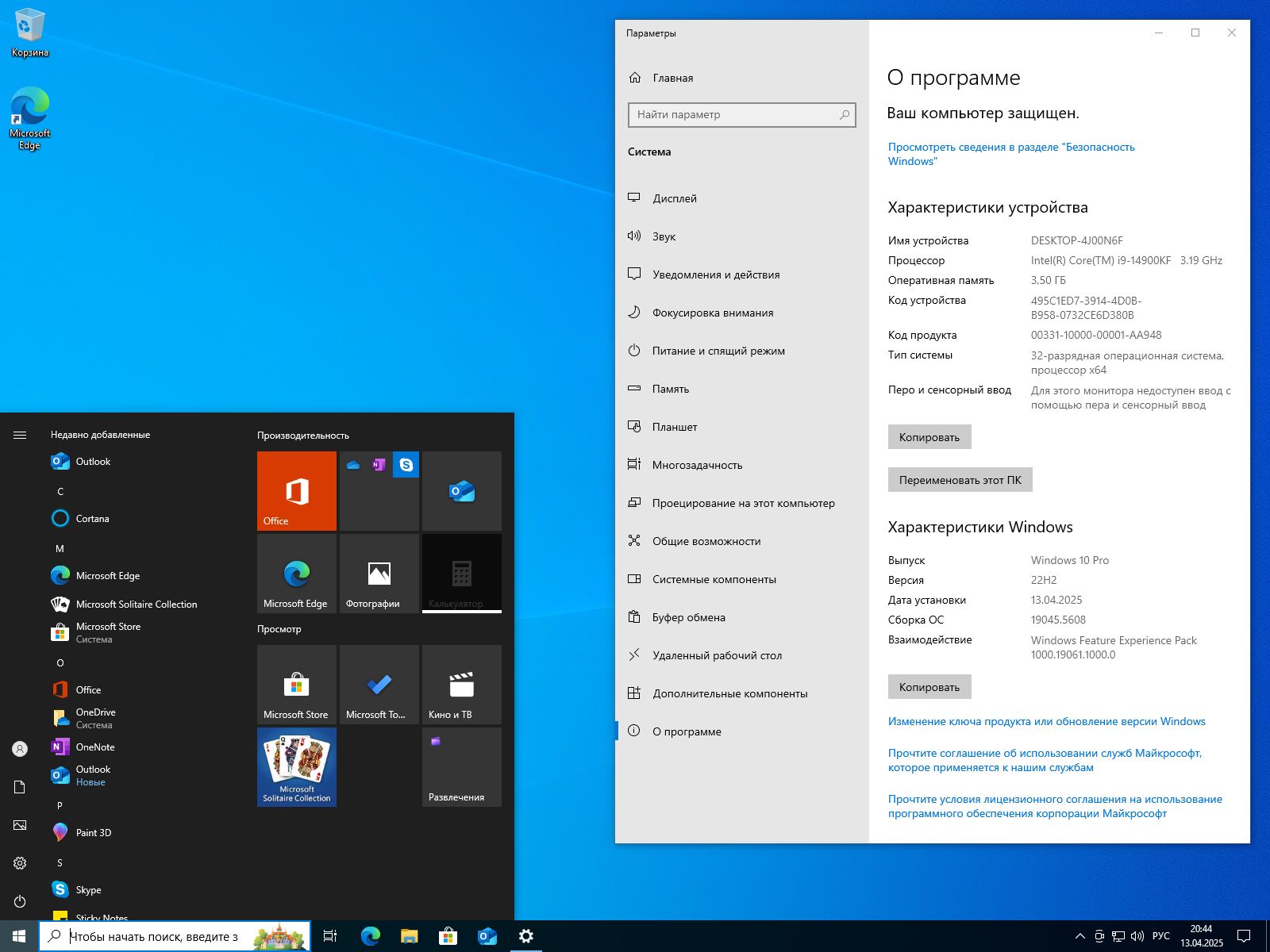Open the Photos (Фотографии) tile
This screenshot has width=1270, height=952.
tap(379, 574)
